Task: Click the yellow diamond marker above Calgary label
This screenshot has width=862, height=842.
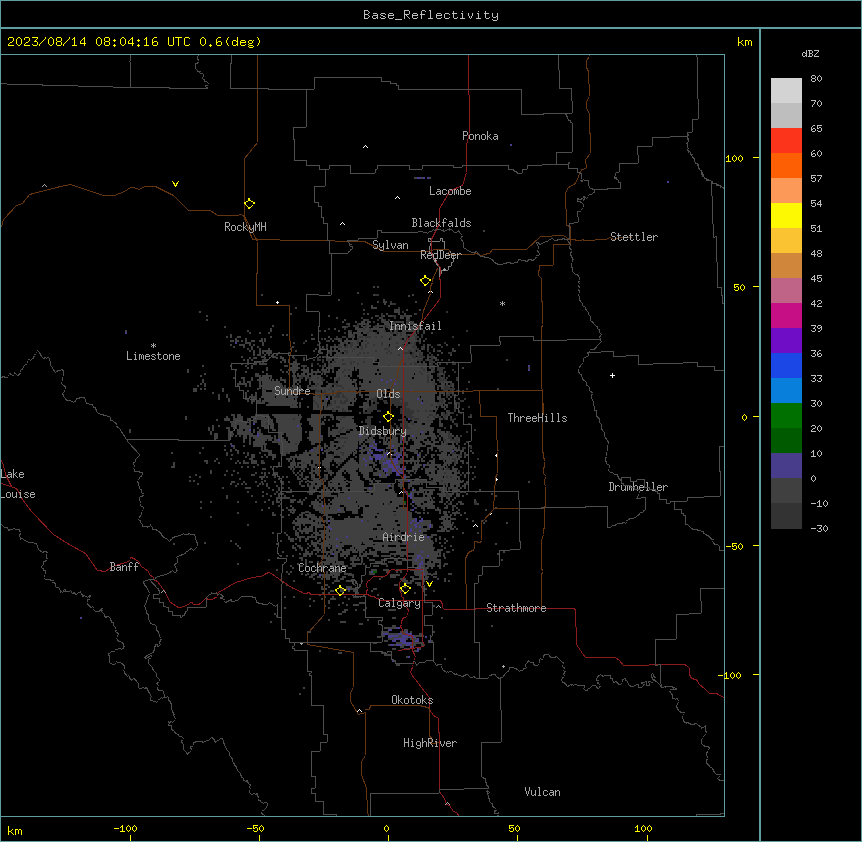Action: 405,589
